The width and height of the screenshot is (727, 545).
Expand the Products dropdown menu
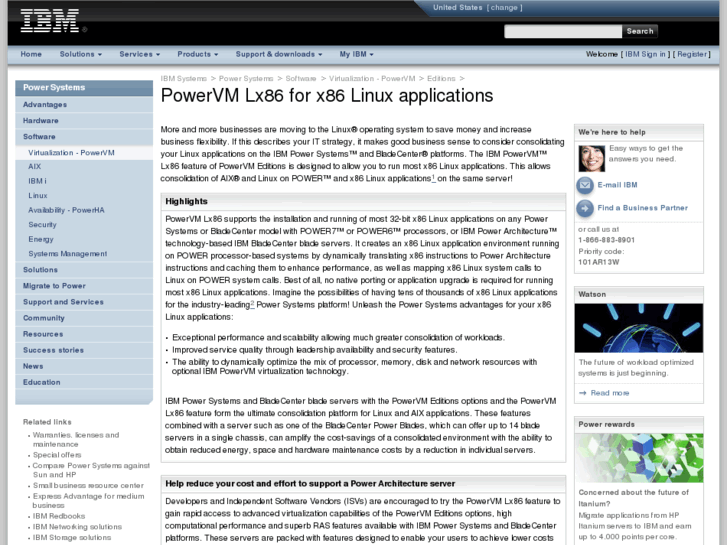(198, 54)
